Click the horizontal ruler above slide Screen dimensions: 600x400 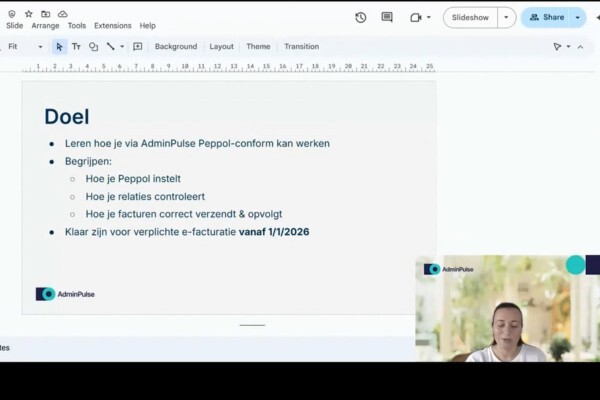229,67
